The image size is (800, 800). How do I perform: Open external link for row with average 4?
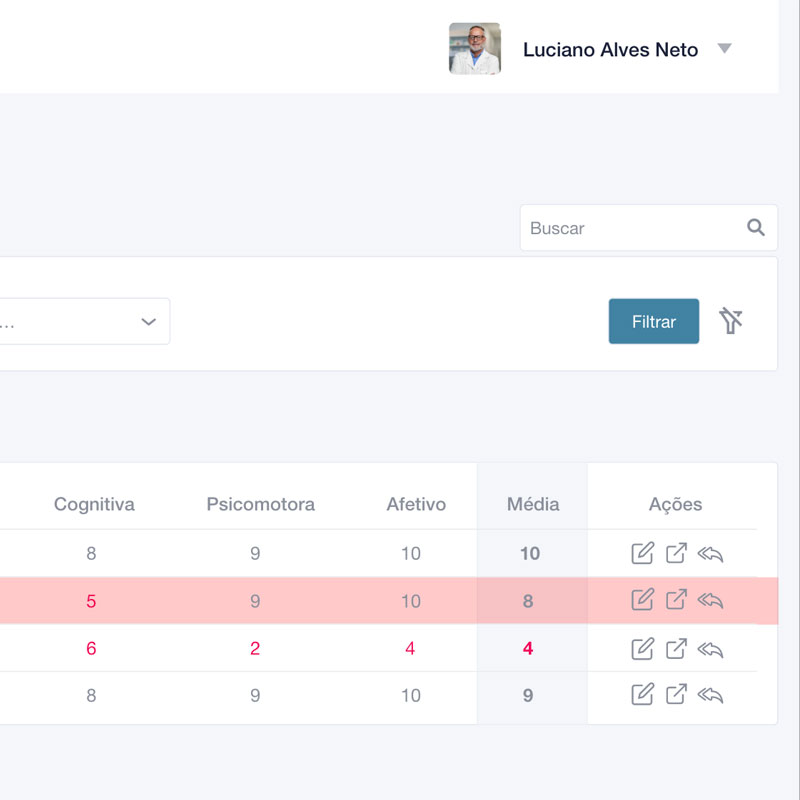pyautogui.click(x=677, y=648)
